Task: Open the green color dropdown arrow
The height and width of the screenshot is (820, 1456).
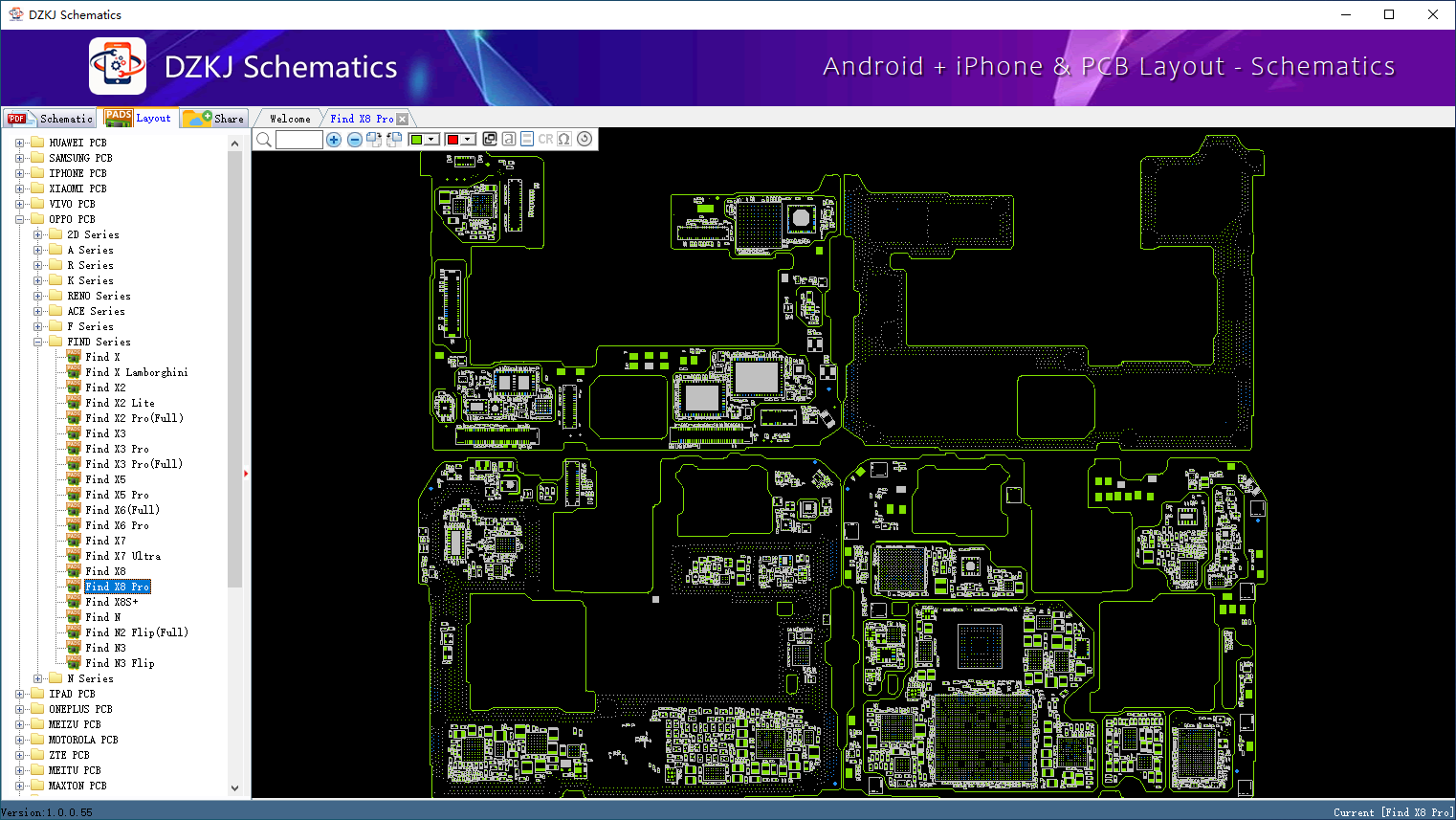Action: point(431,140)
